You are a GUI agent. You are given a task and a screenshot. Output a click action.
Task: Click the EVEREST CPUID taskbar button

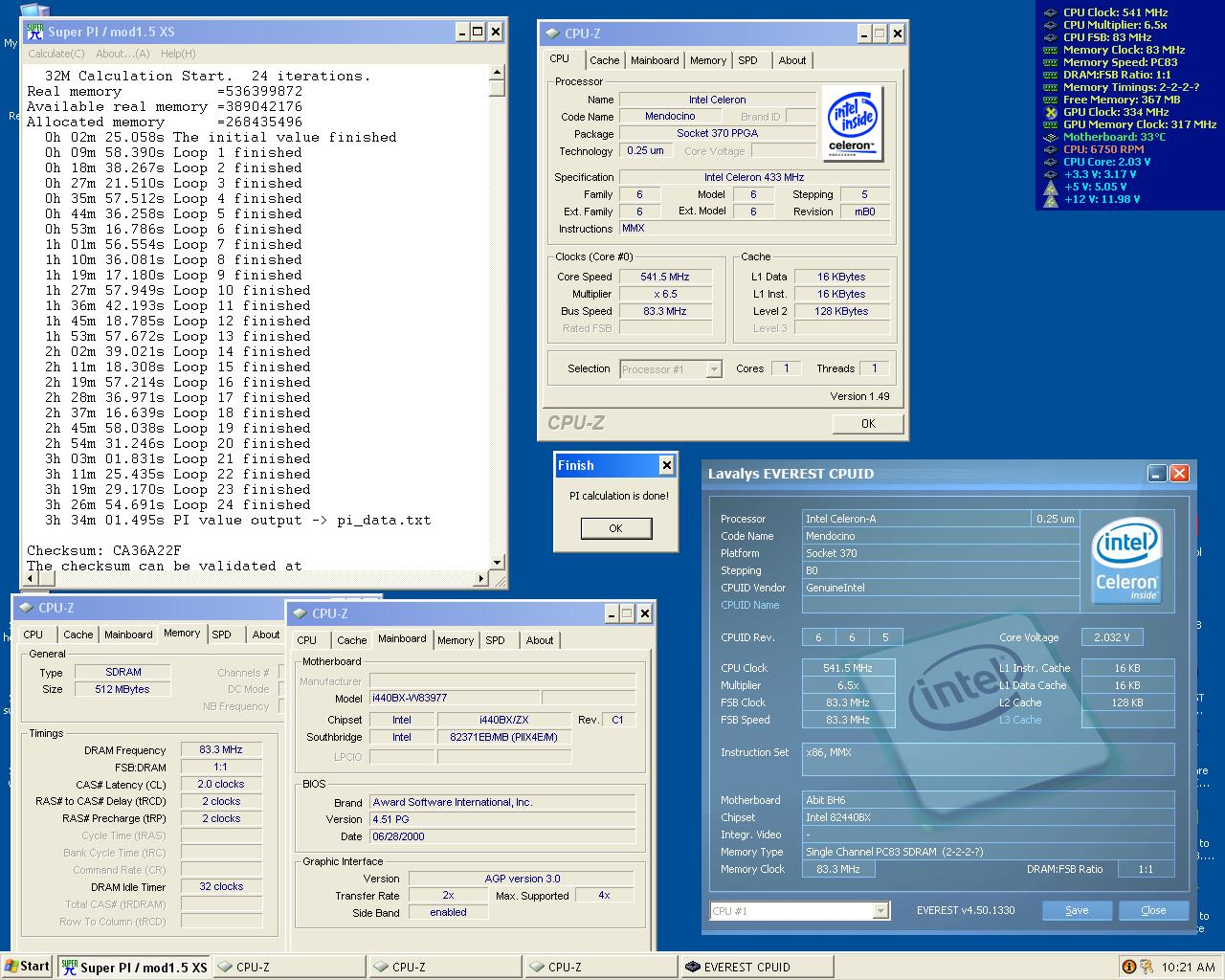pyautogui.click(x=756, y=967)
